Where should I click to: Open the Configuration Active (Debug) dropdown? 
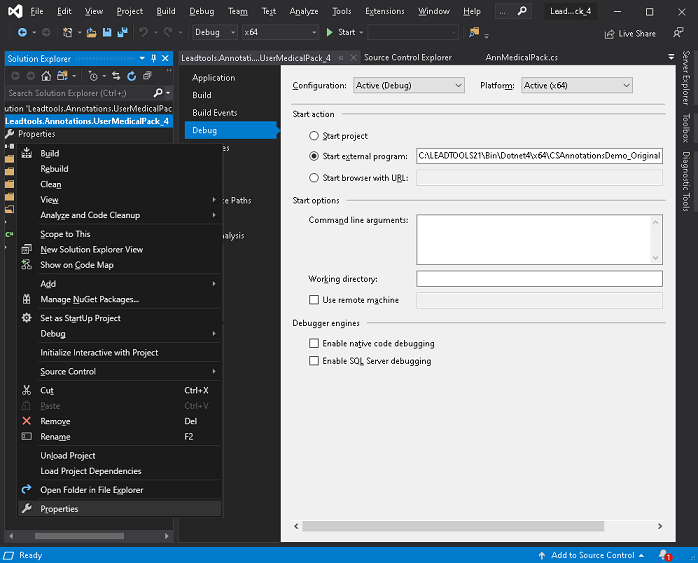pyautogui.click(x=409, y=85)
